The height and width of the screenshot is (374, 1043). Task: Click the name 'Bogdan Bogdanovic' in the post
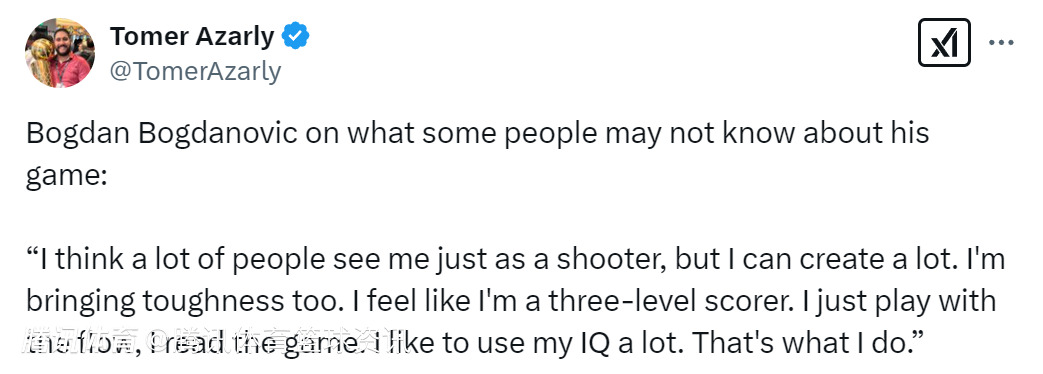[162, 134]
